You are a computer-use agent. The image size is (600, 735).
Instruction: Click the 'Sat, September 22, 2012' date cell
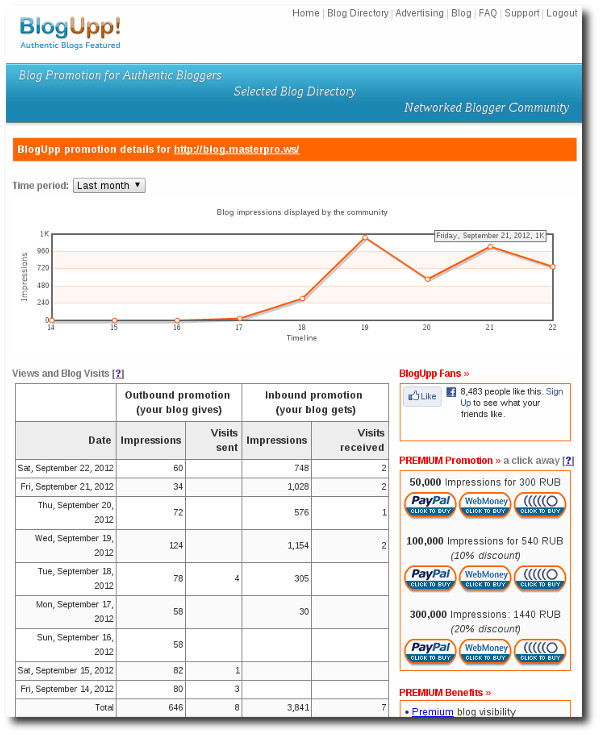66,468
